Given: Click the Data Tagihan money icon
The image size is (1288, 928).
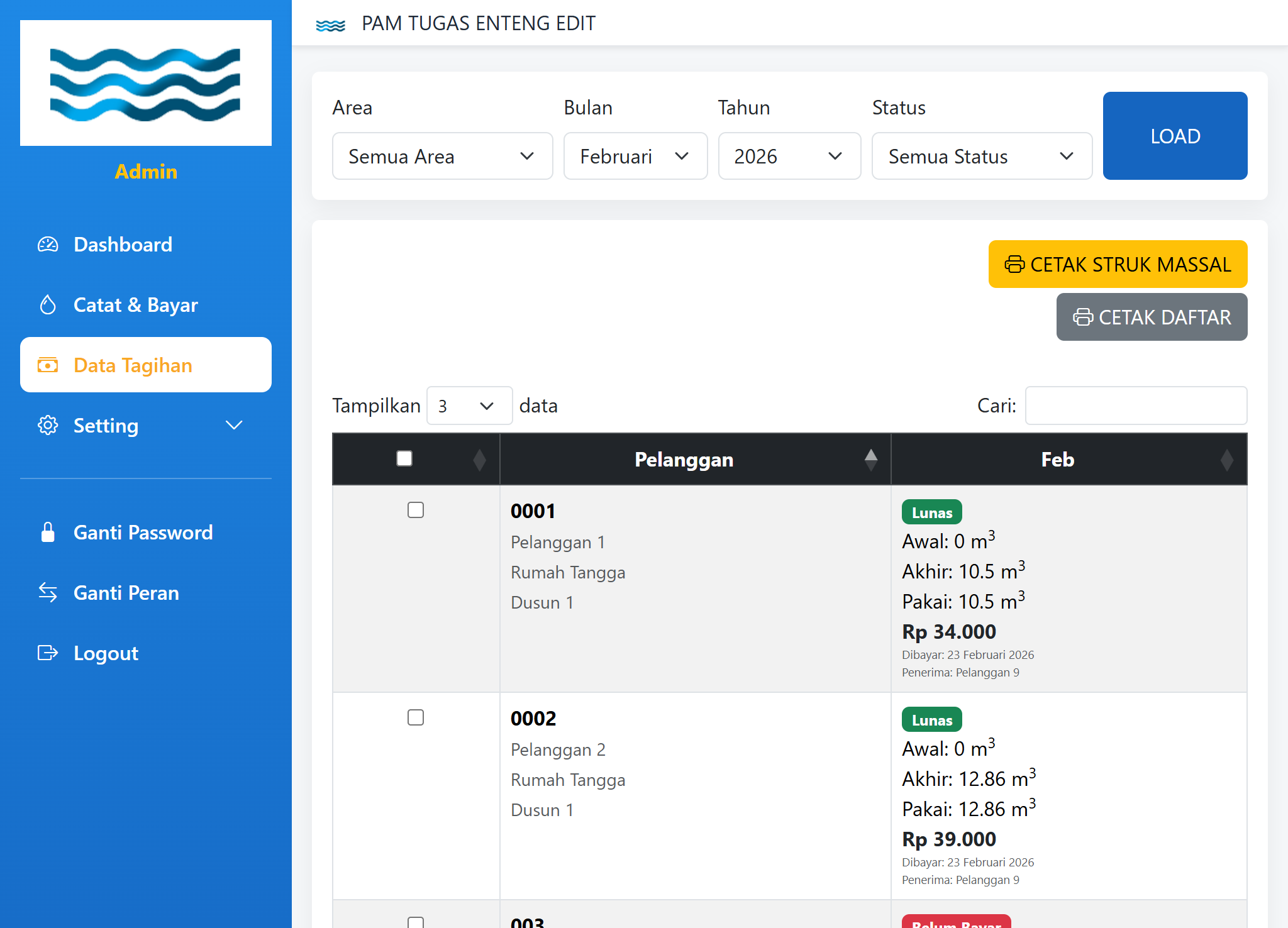Looking at the screenshot, I should coord(48,365).
